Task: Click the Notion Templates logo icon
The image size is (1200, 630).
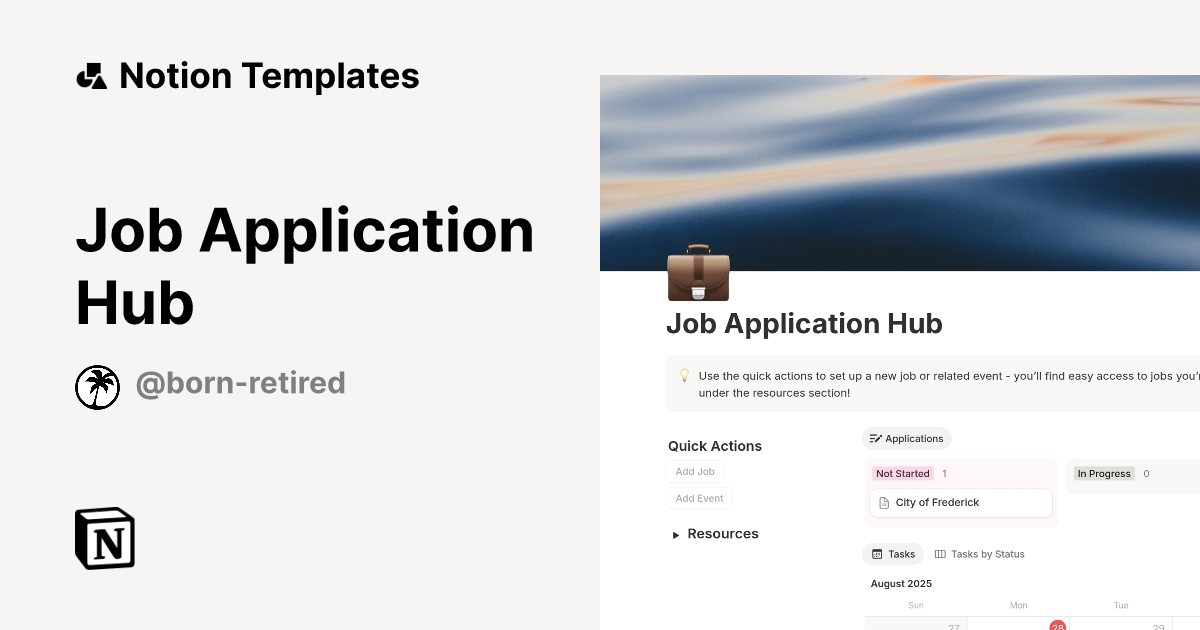Action: pyautogui.click(x=91, y=75)
